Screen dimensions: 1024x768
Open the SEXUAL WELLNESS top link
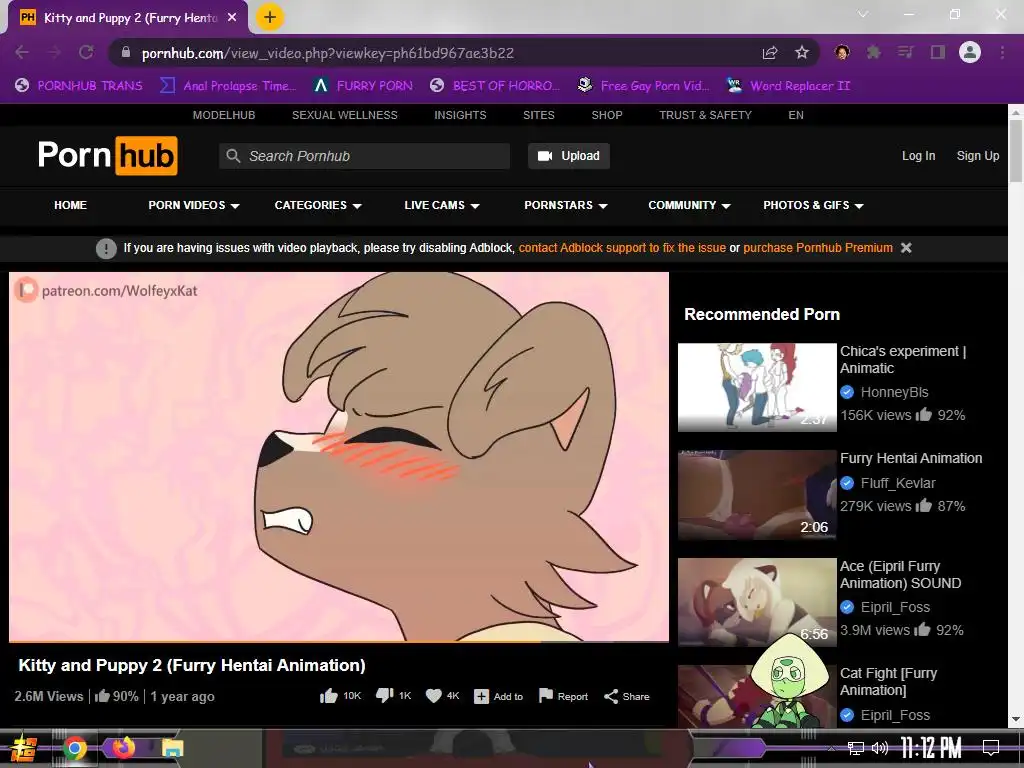pyautogui.click(x=345, y=115)
